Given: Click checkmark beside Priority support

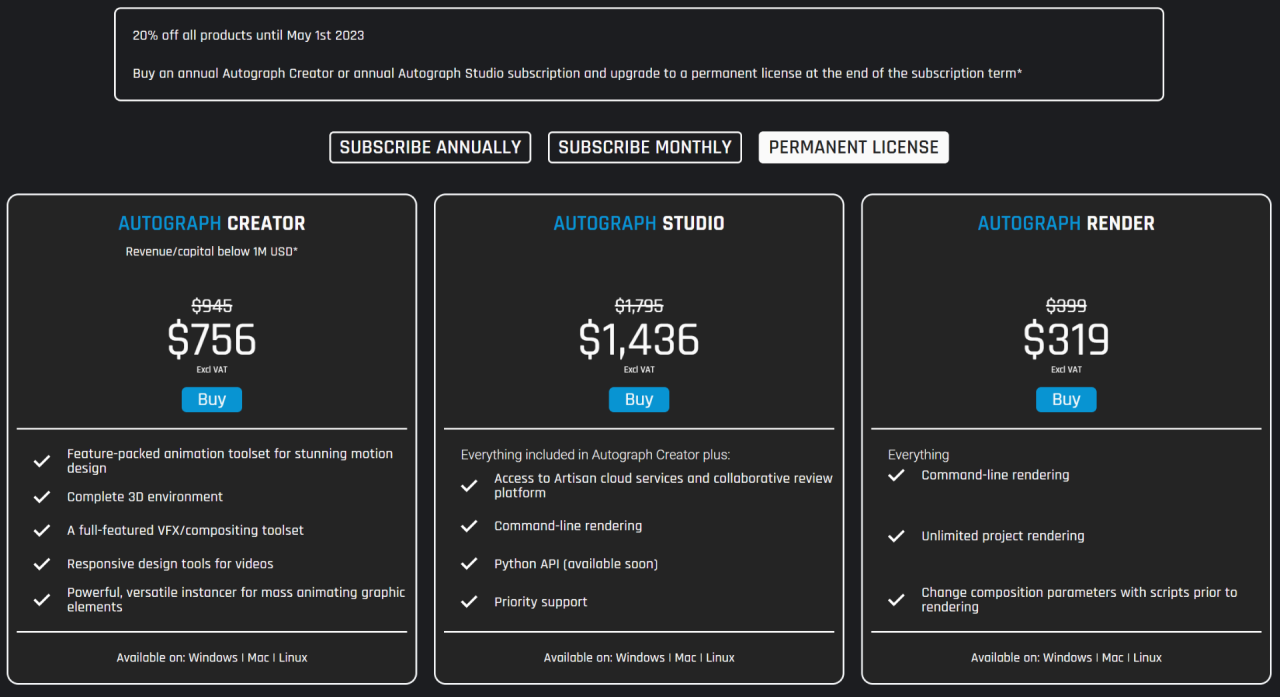Looking at the screenshot, I should 469,602.
